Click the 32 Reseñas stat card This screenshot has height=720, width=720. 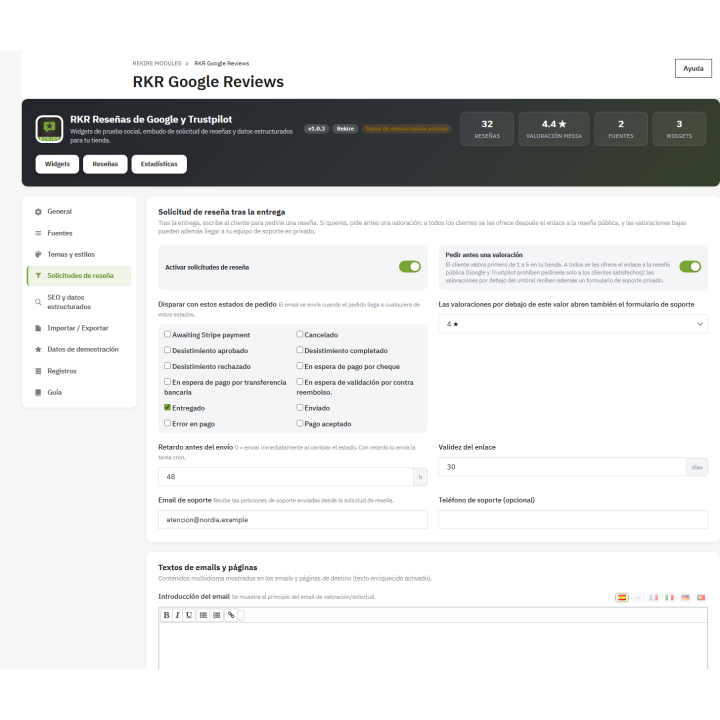coord(487,129)
